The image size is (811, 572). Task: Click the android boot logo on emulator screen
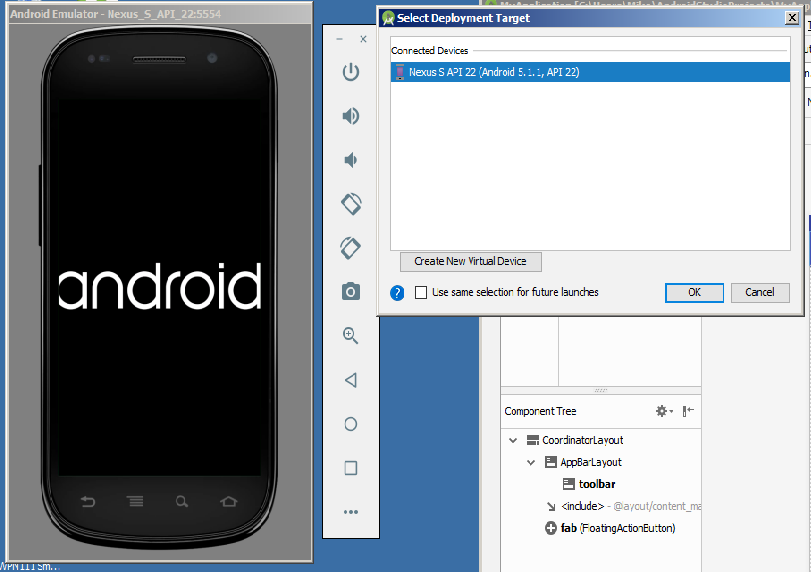click(160, 287)
